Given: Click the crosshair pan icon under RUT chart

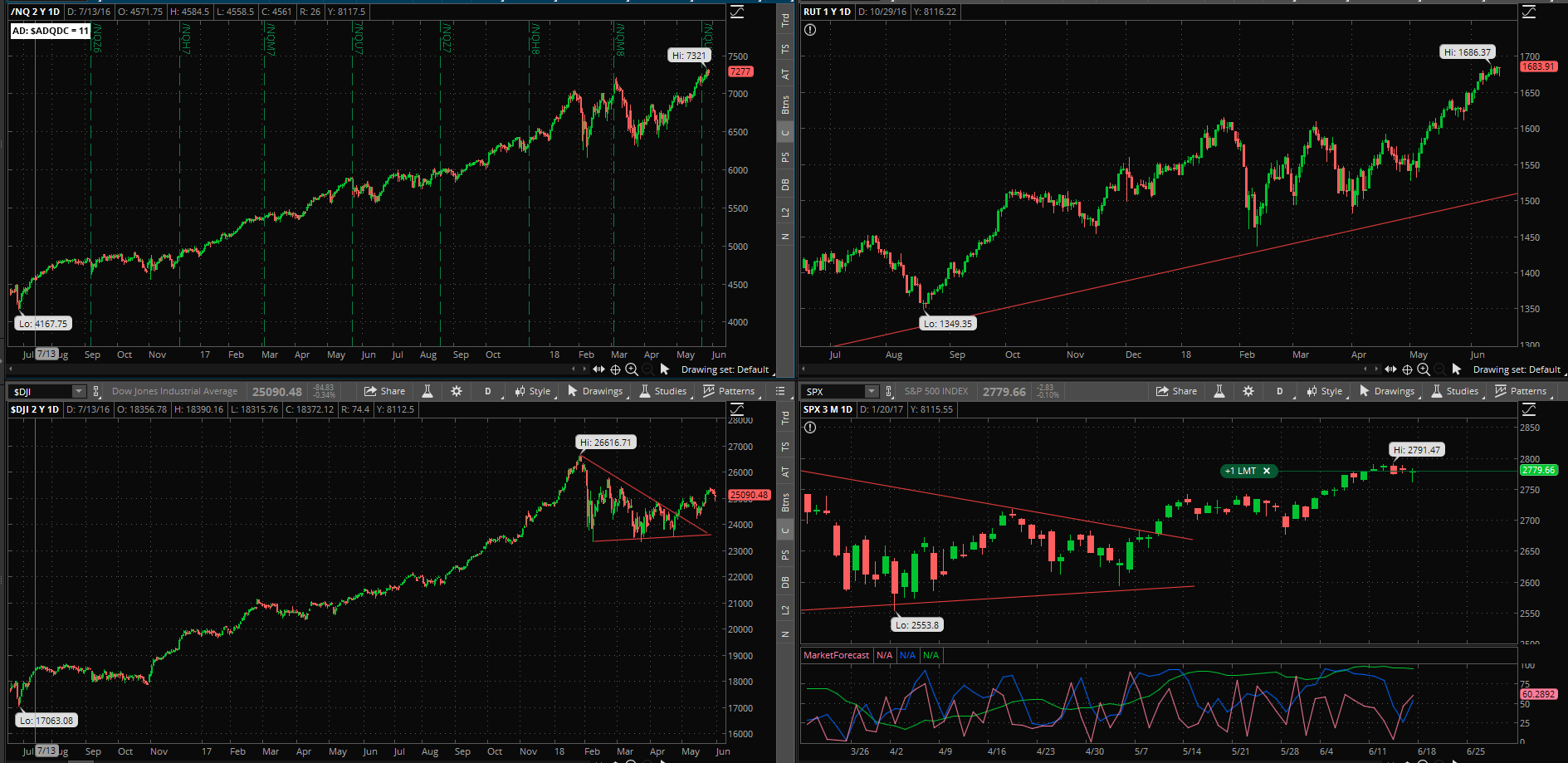Looking at the screenshot, I should [x=1407, y=369].
